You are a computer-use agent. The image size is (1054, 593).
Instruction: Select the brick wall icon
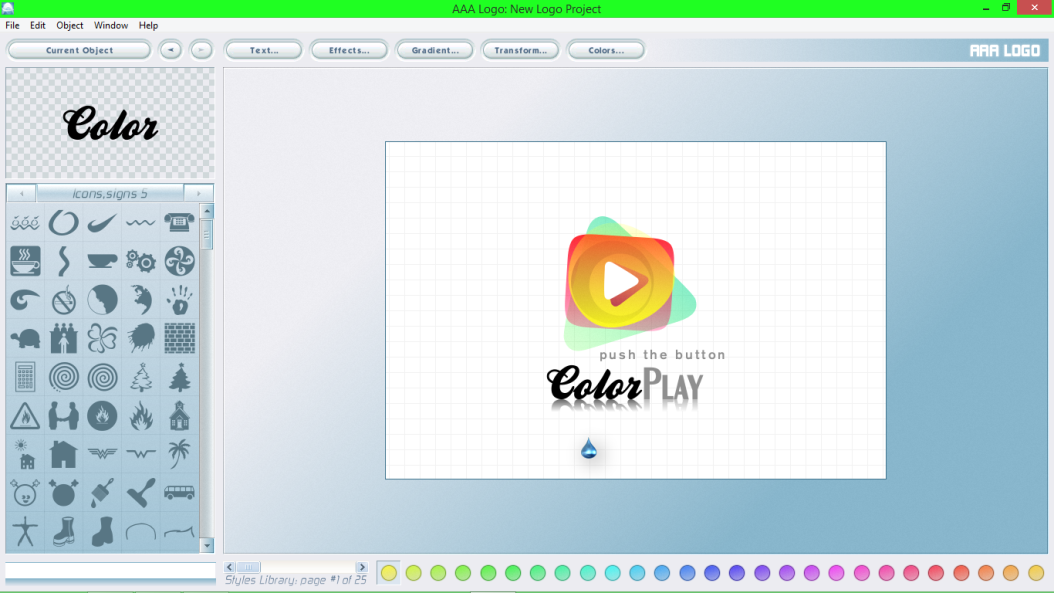(179, 338)
